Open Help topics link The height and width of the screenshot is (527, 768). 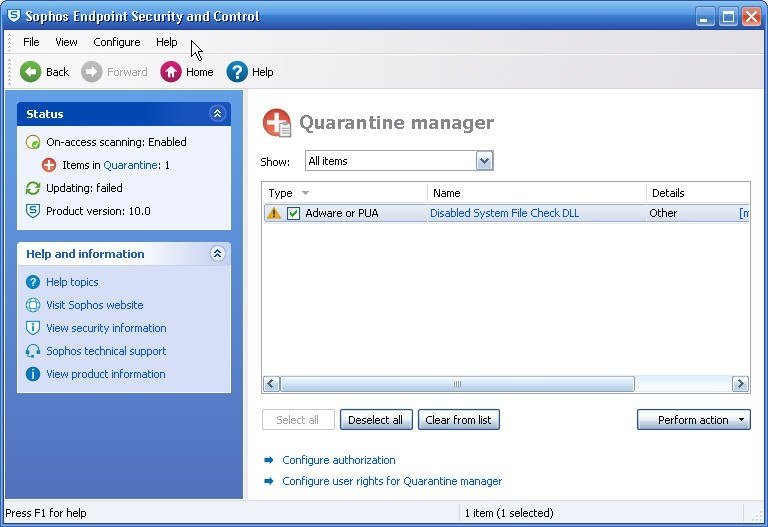72,282
